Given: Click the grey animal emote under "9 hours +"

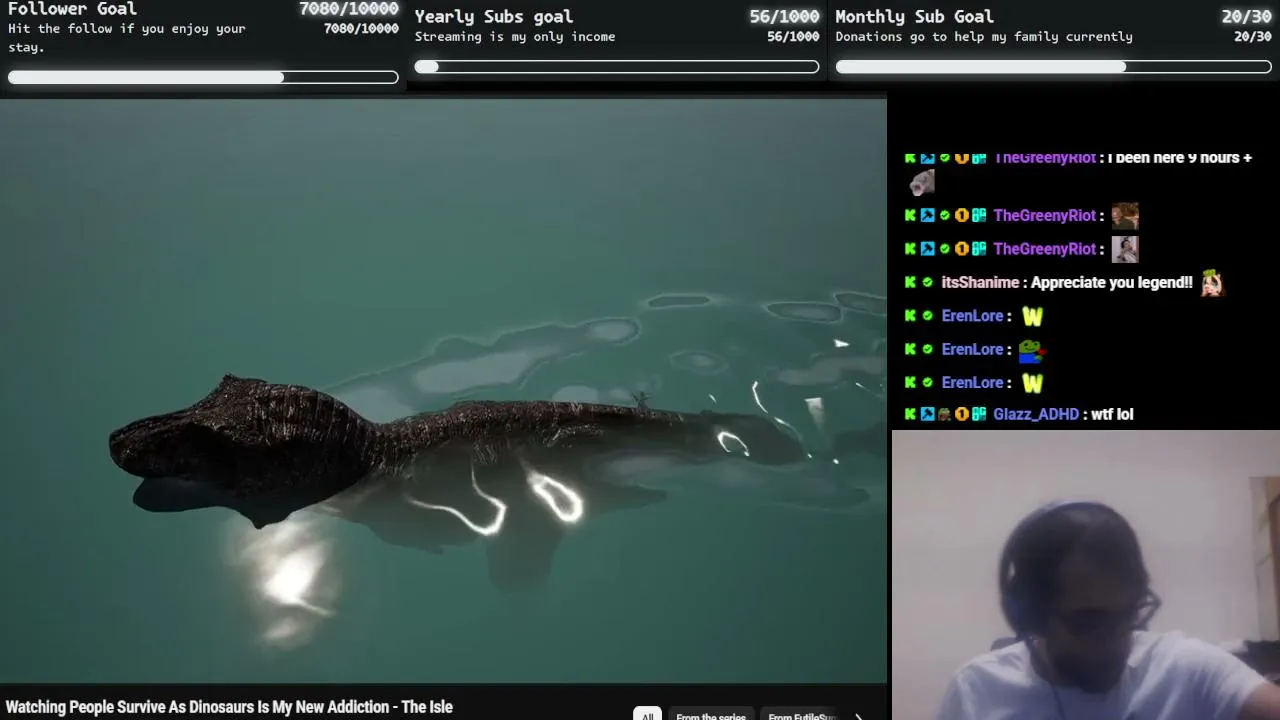Looking at the screenshot, I should tap(922, 182).
